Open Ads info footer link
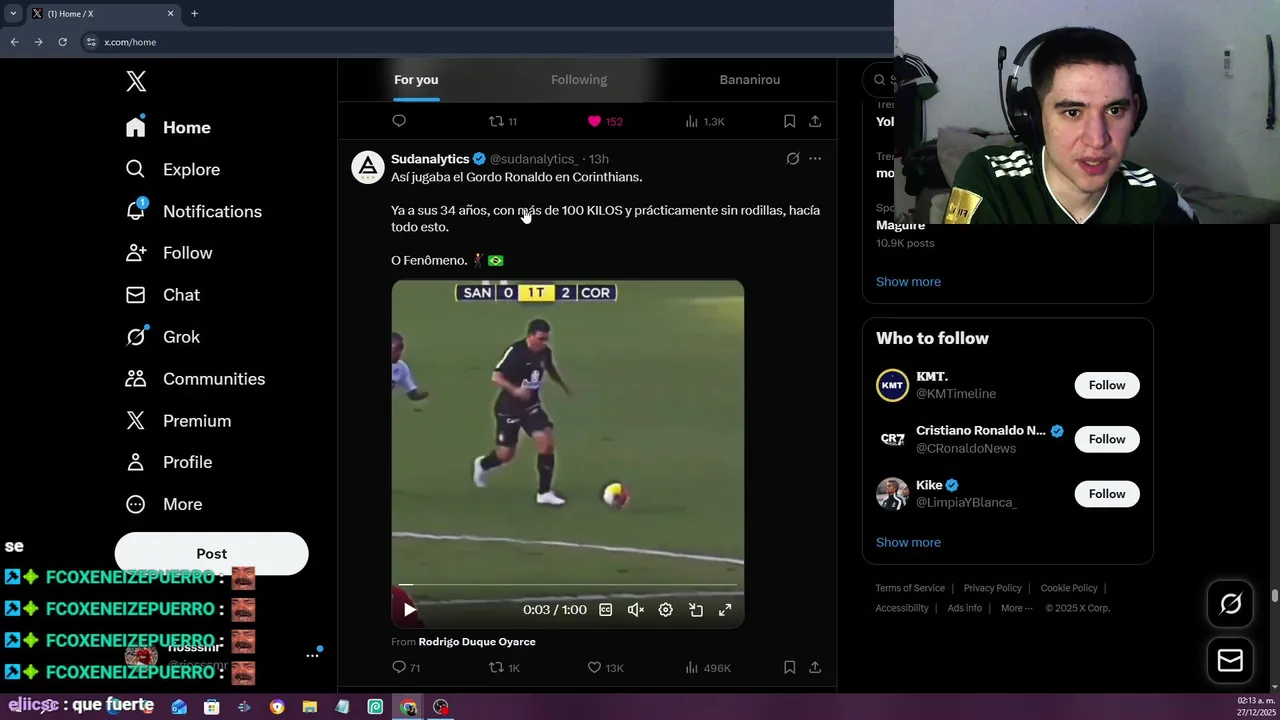Image resolution: width=1280 pixels, height=720 pixels. tap(965, 608)
